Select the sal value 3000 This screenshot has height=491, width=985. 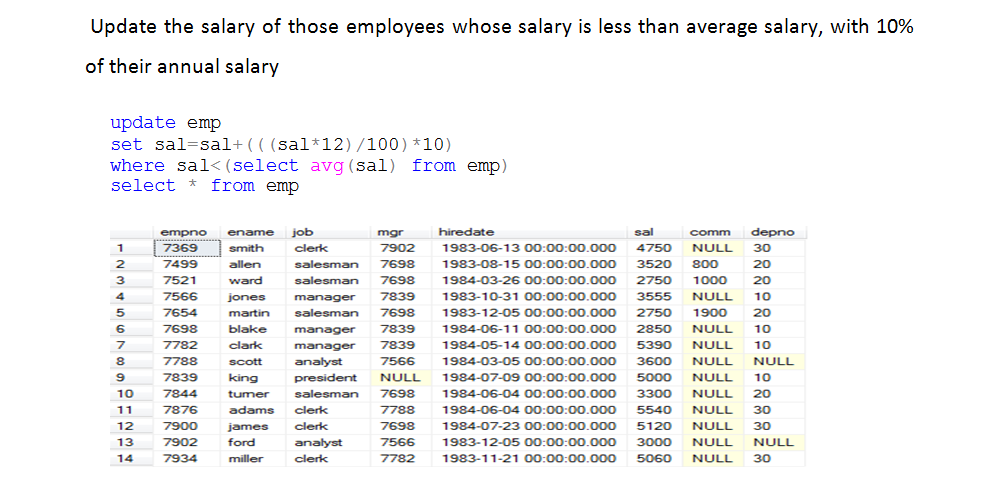(654, 443)
